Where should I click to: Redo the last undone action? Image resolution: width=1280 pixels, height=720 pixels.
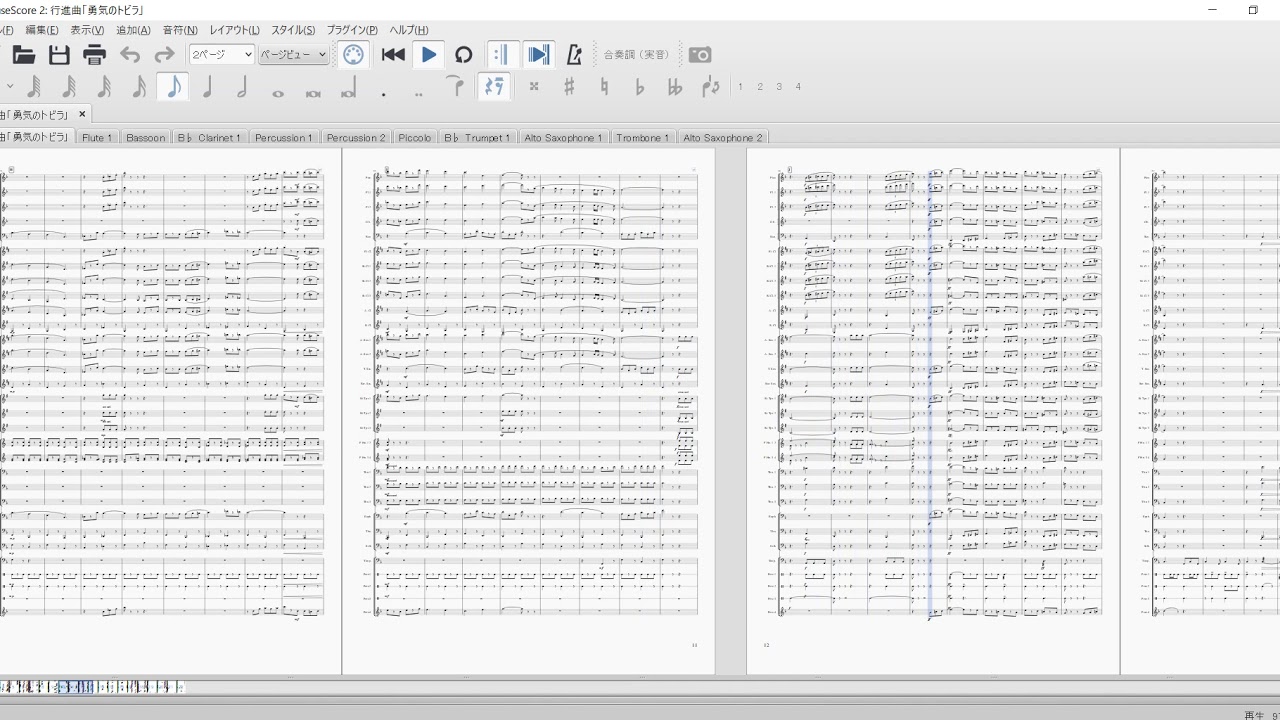pyautogui.click(x=164, y=55)
